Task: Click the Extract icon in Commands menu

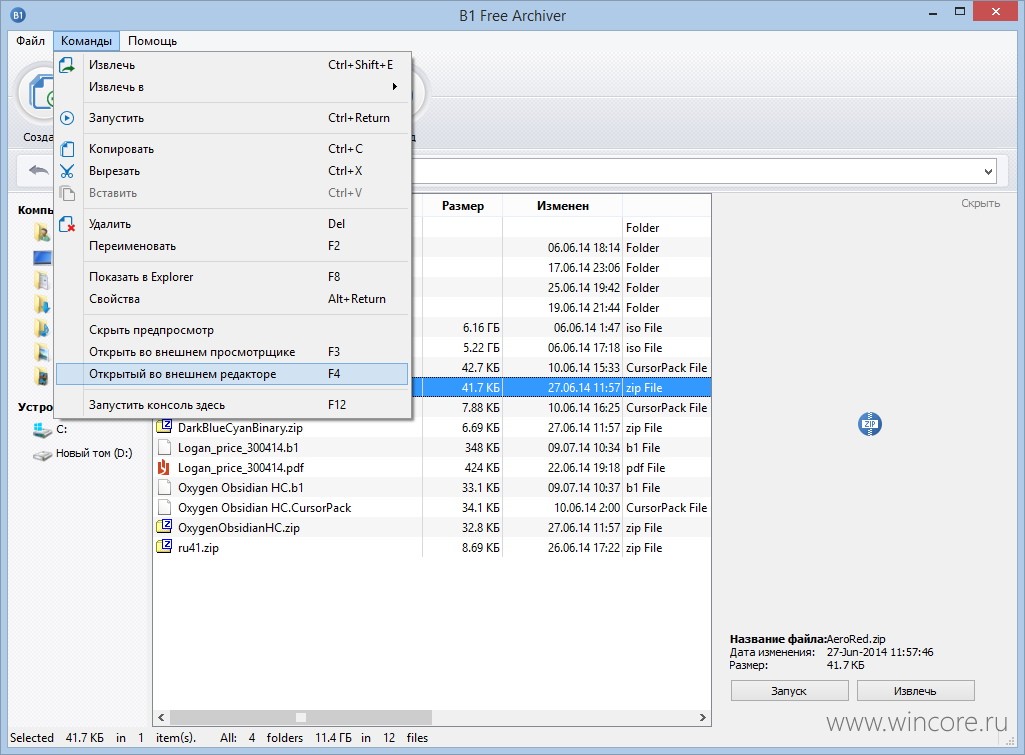Action: [x=67, y=65]
